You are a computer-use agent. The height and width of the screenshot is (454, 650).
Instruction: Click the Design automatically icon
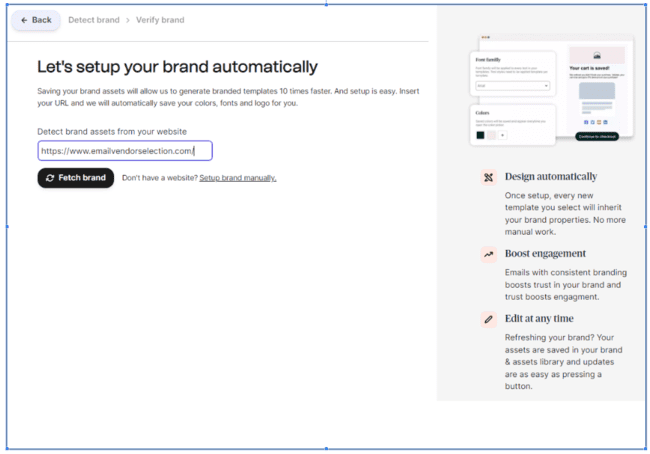tap(488, 177)
